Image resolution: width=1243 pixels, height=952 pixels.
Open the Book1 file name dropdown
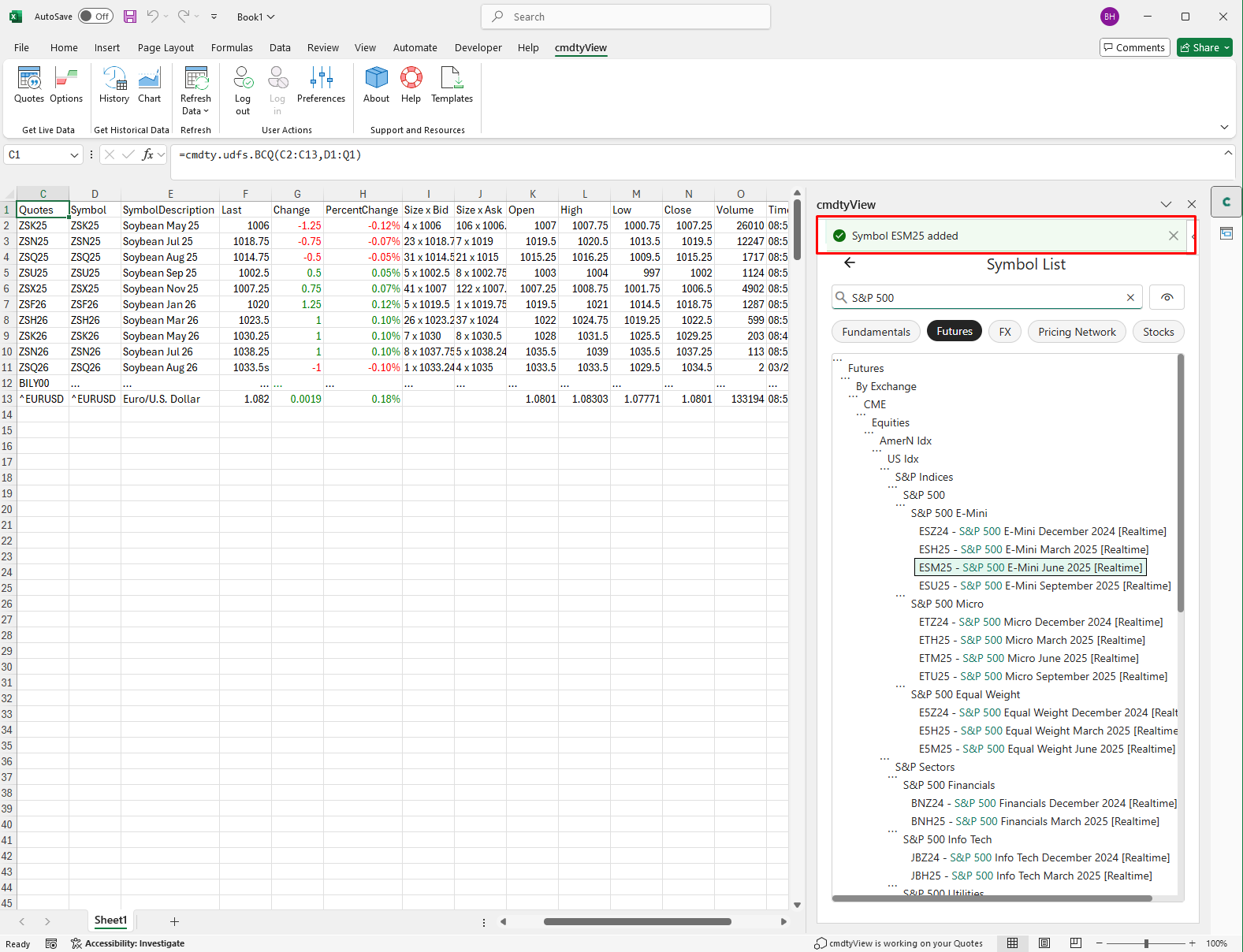click(x=256, y=17)
